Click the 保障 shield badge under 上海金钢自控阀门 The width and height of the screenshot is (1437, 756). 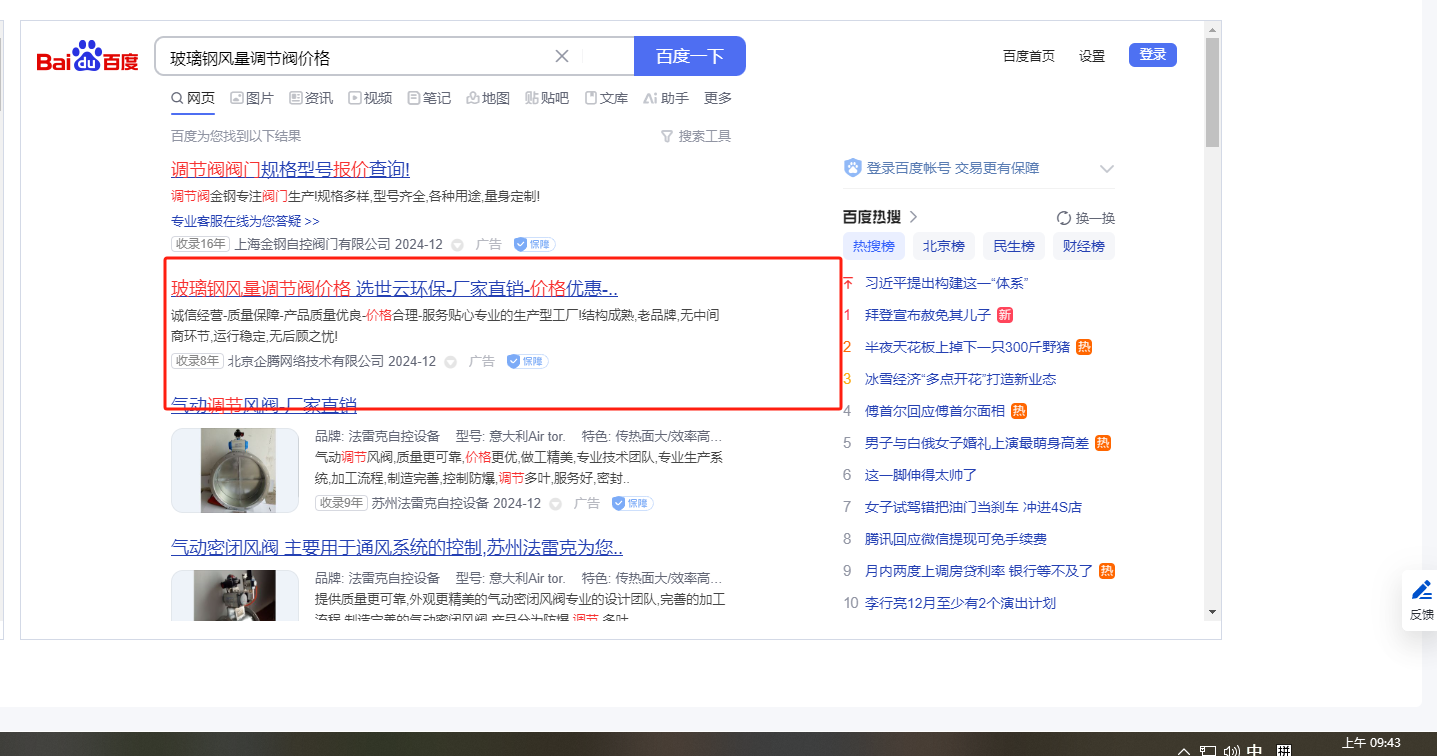(x=534, y=244)
